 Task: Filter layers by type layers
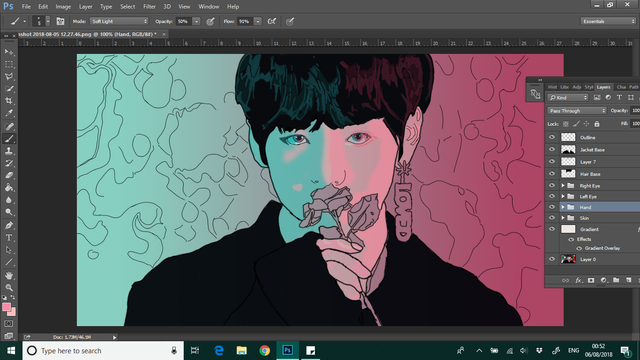[619, 98]
